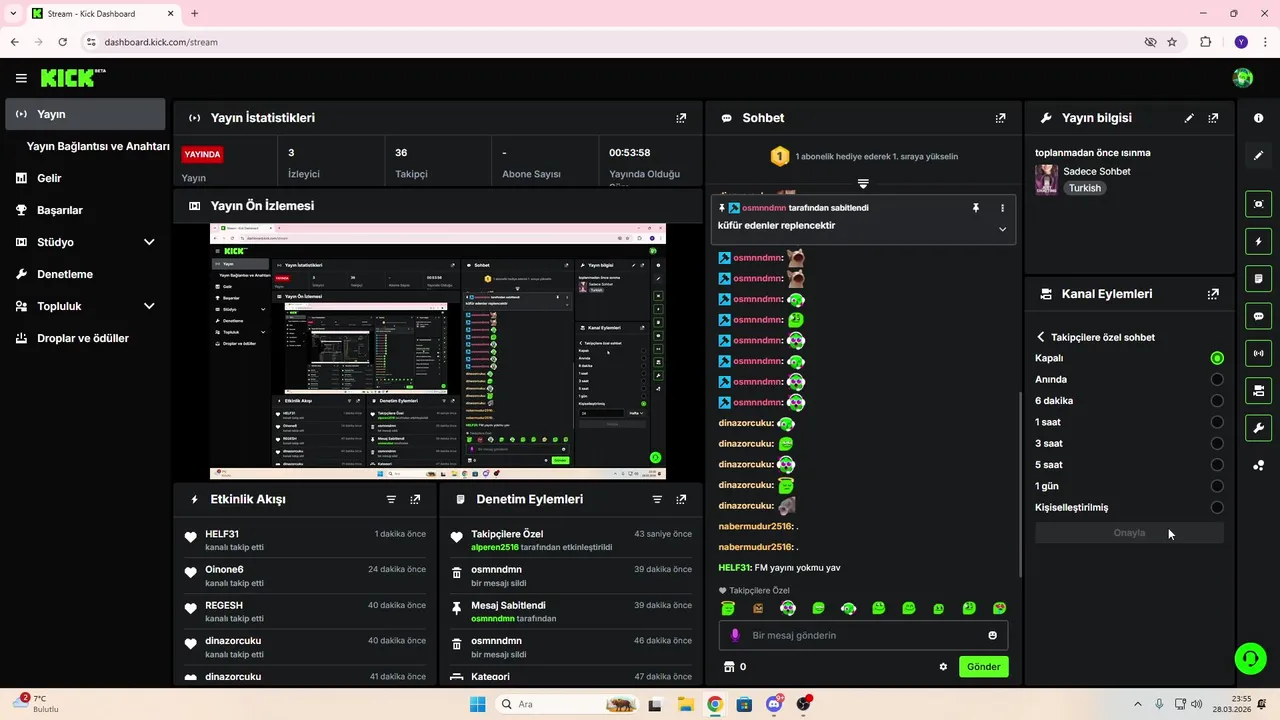Open Yayın in the left sidebar
Viewport: 1280px width, 720px height.
click(x=85, y=114)
